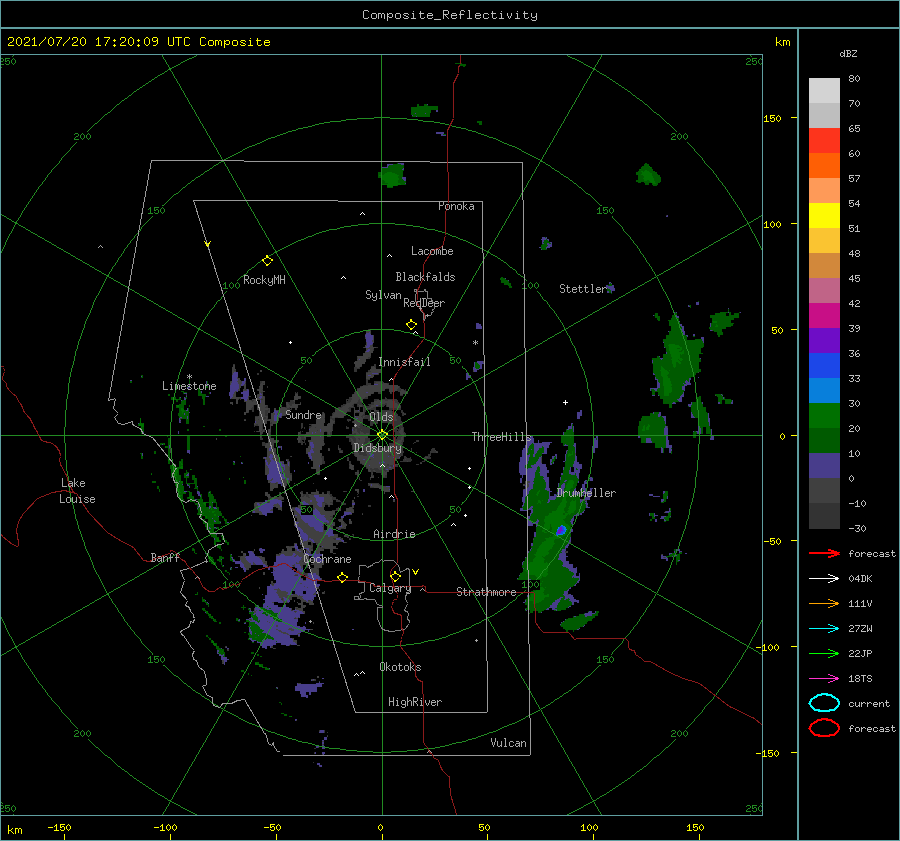This screenshot has height=841, width=900.
Task: Click the Innisfail label
Action: [404, 362]
